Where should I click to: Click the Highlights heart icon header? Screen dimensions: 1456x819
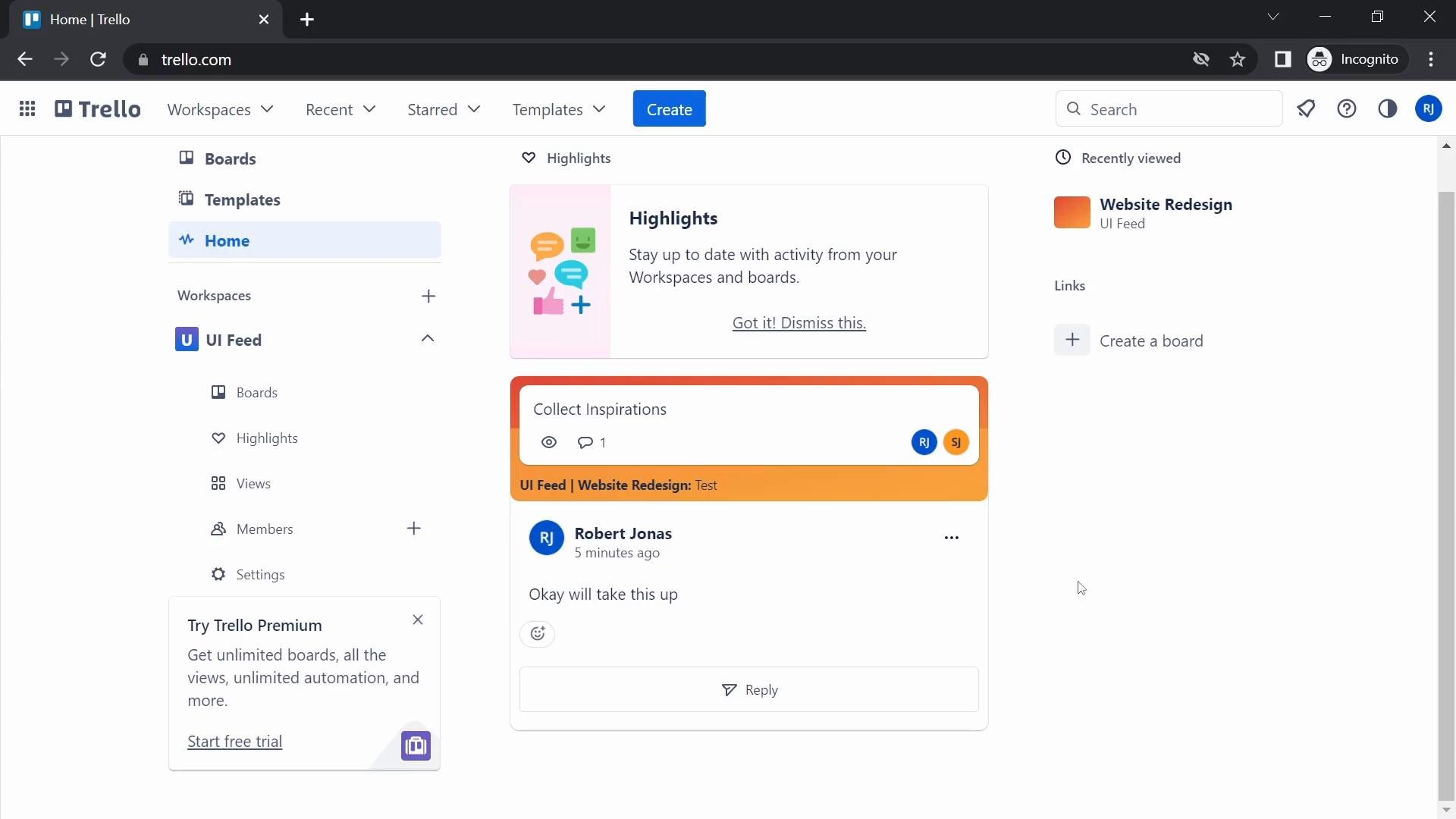[x=529, y=158]
